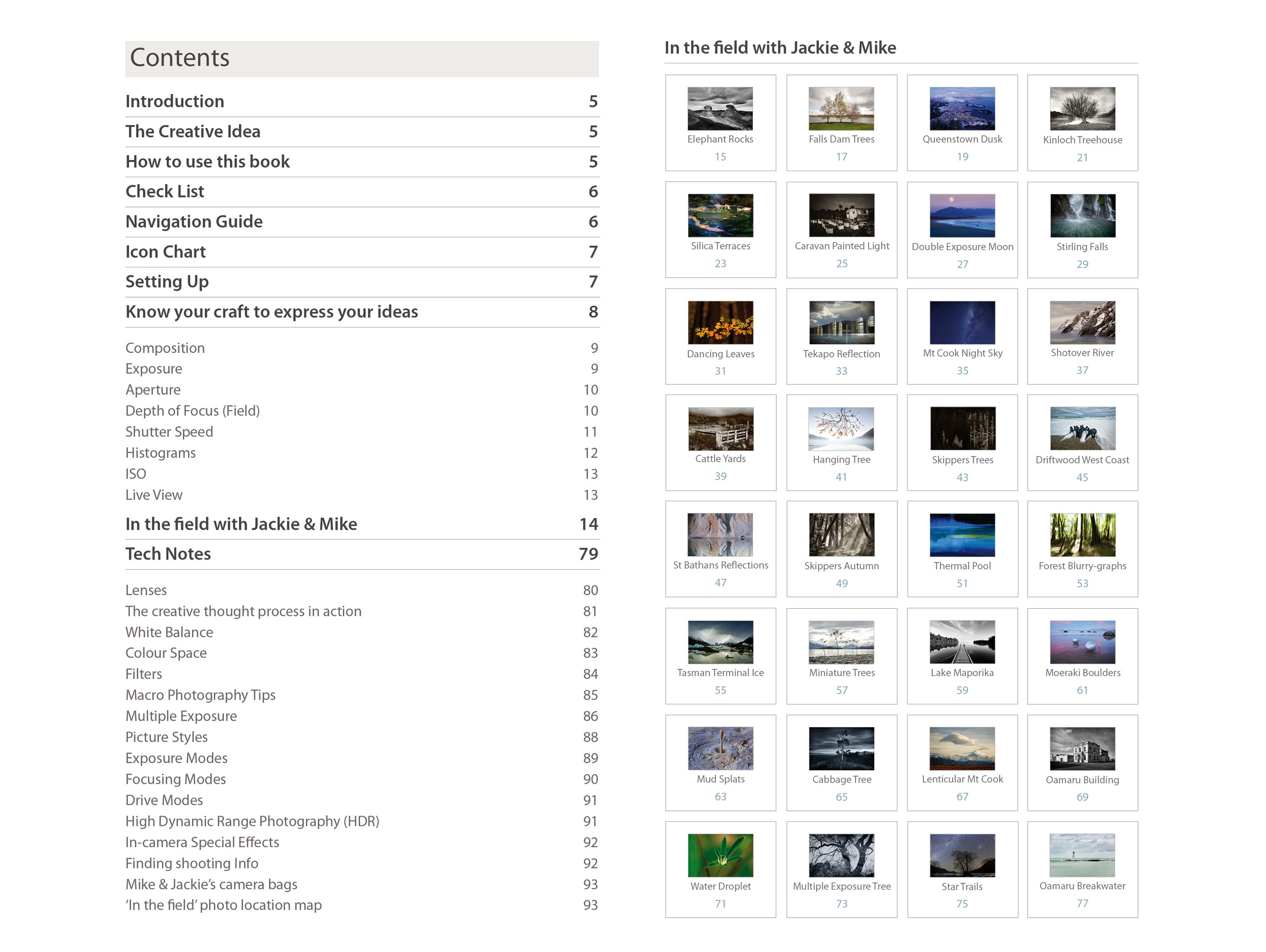
Task: Open the Elephant Rocks thumbnail
Action: pos(720,109)
